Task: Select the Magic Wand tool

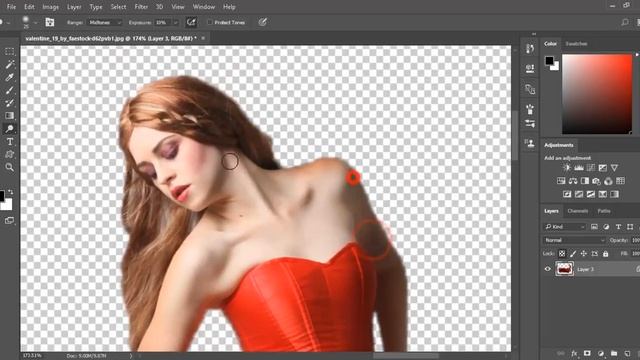Action: point(9,64)
